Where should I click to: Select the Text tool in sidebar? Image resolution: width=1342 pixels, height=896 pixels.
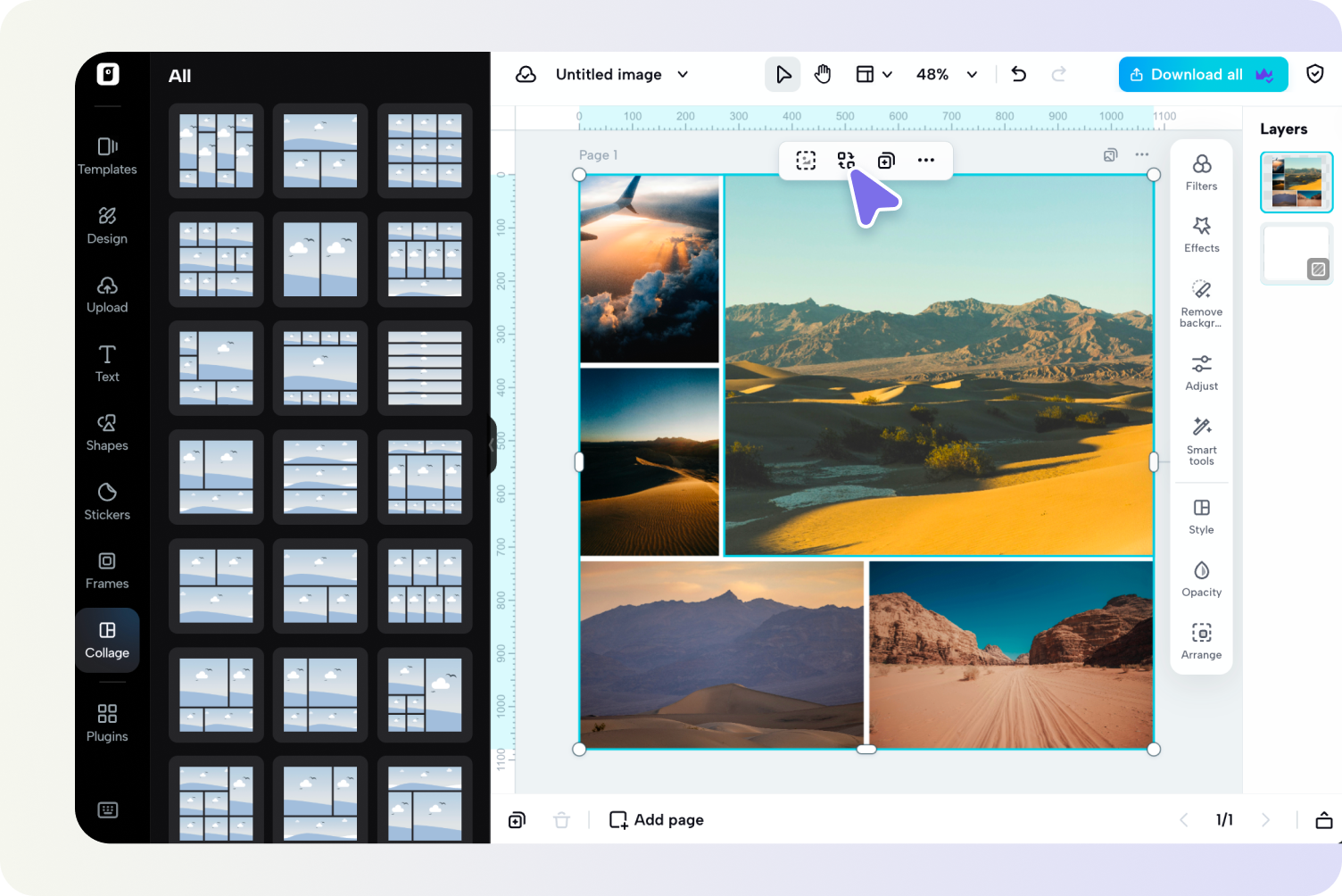pos(107,364)
